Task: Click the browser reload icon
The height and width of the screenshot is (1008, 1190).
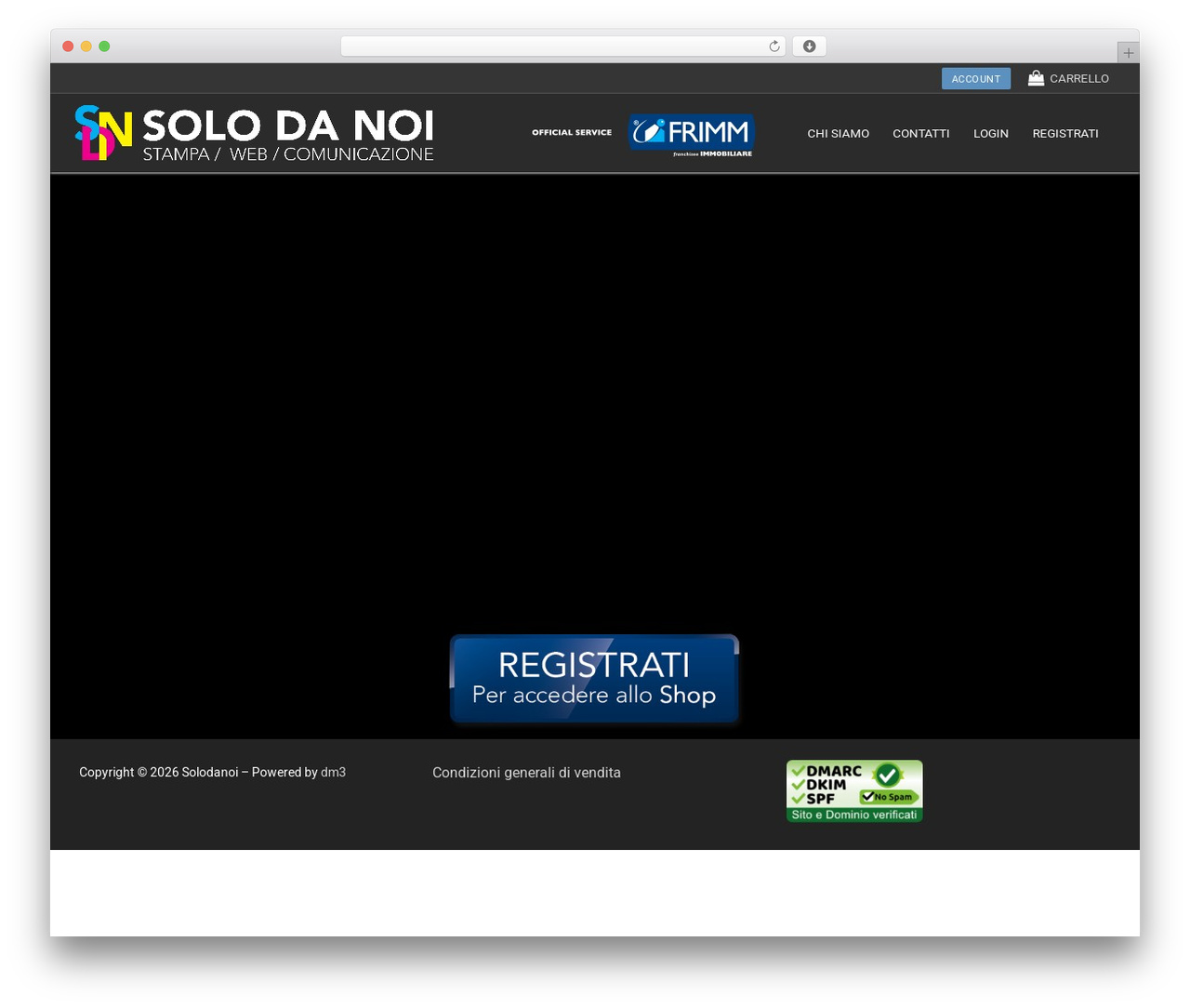Action: 773,46
